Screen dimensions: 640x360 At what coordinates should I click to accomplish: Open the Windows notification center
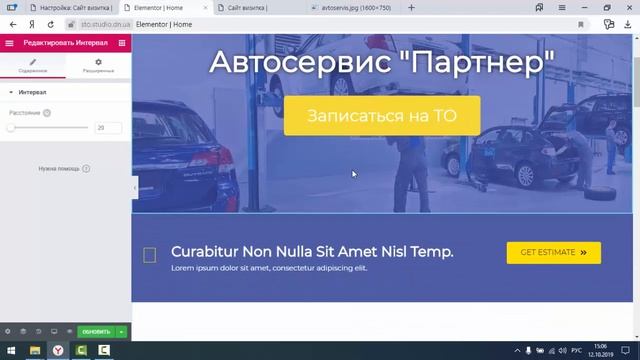coord(625,351)
